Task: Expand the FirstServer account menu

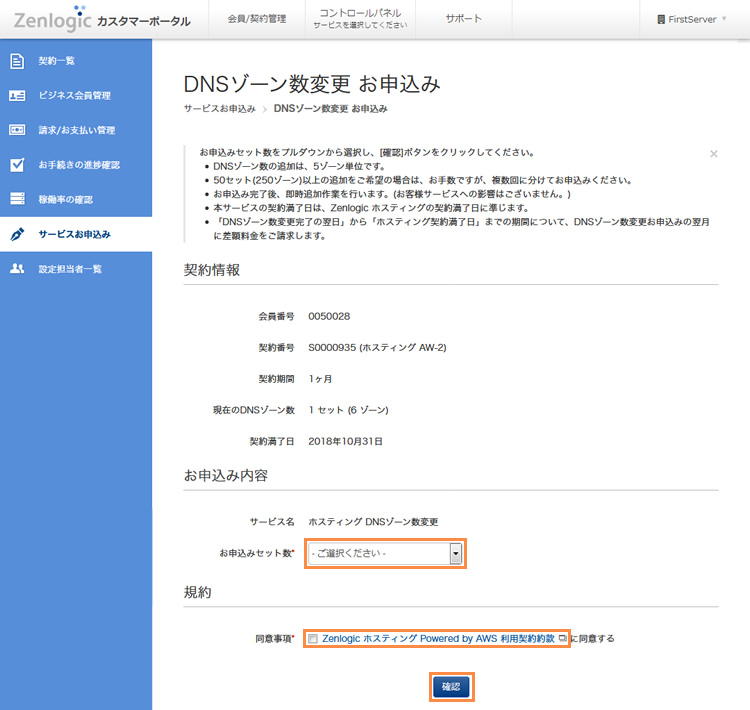Action: pyautogui.click(x=691, y=19)
